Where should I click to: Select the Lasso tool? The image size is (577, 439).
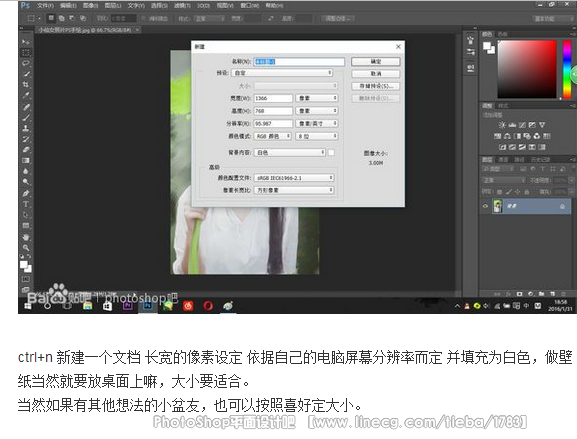point(25,63)
